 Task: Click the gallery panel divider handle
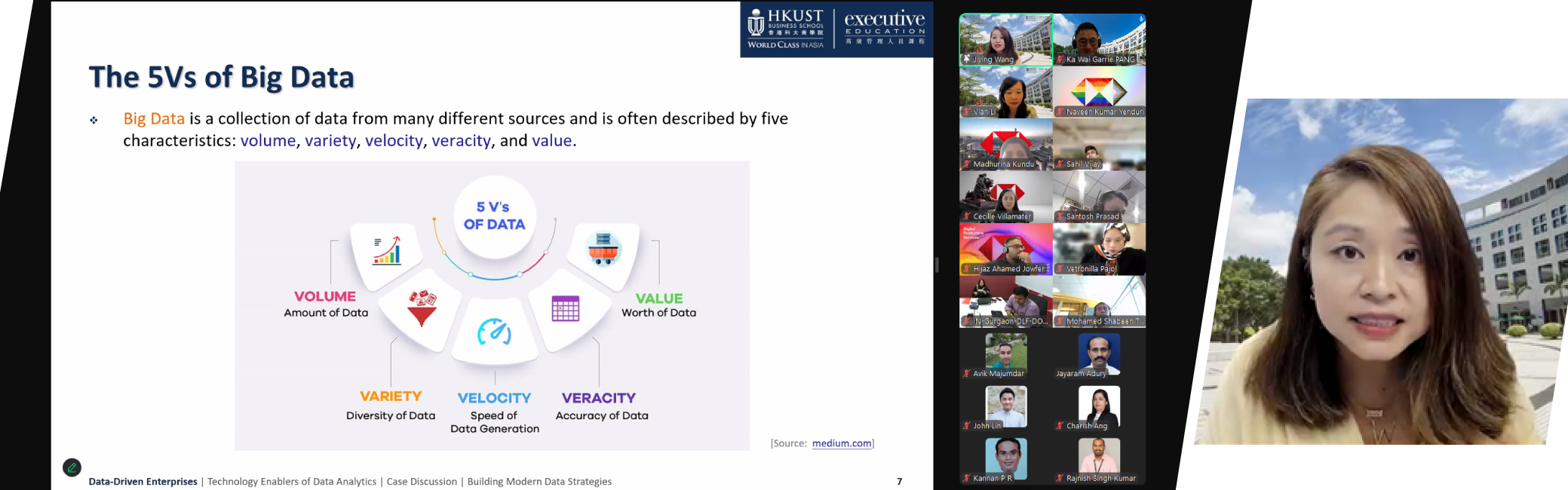tap(937, 265)
